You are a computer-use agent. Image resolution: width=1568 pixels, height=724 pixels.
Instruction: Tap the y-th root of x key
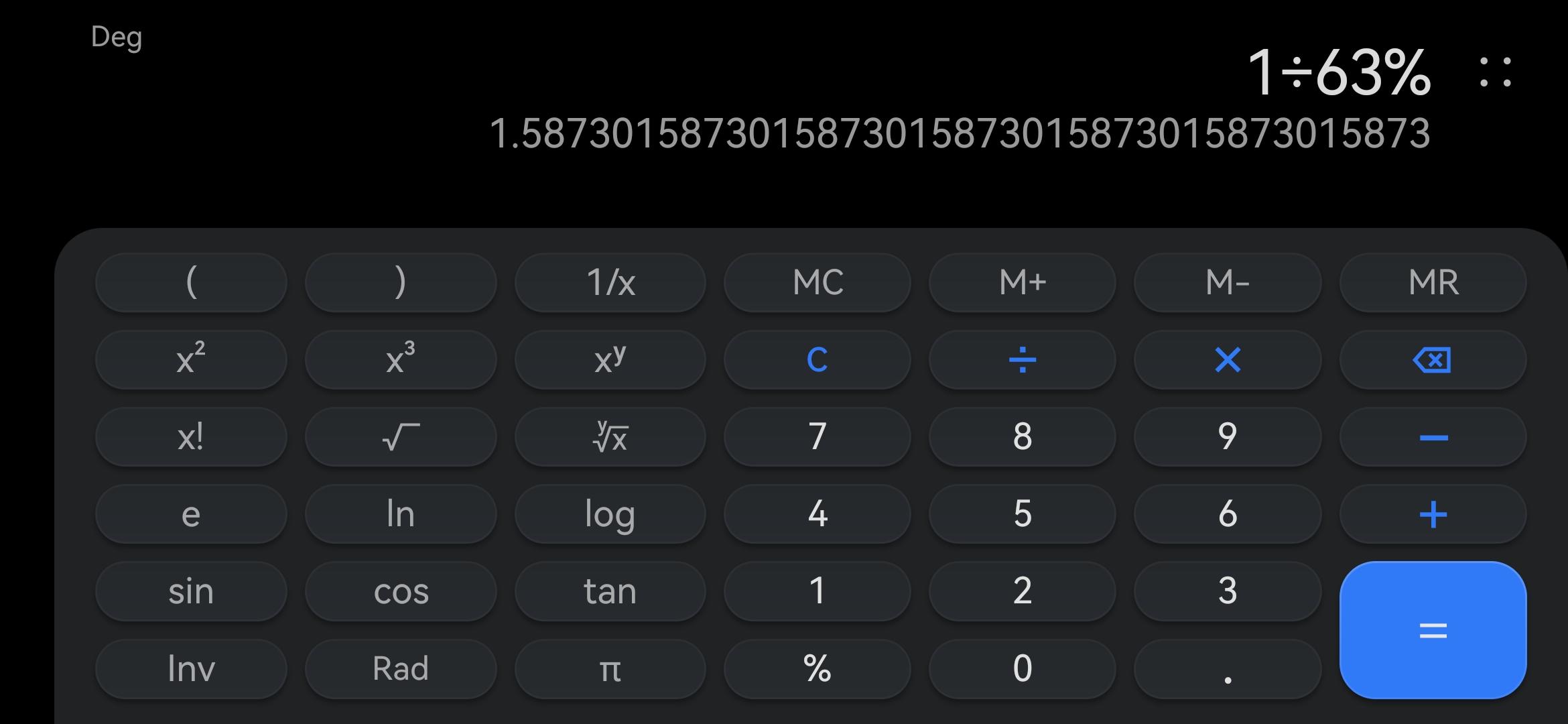(610, 438)
